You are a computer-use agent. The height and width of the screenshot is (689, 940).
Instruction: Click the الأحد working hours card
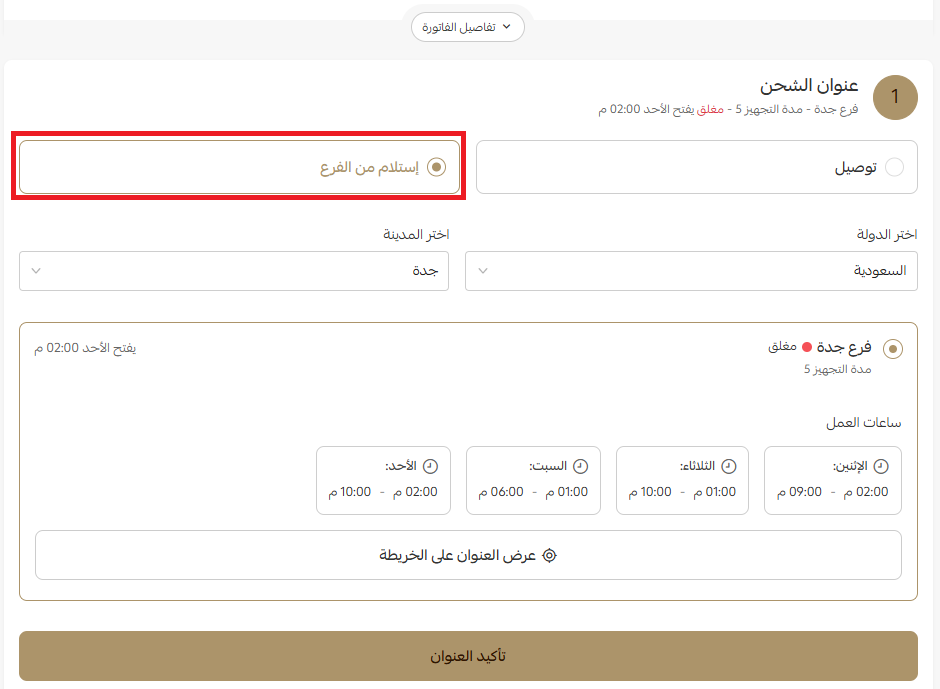(x=383, y=480)
